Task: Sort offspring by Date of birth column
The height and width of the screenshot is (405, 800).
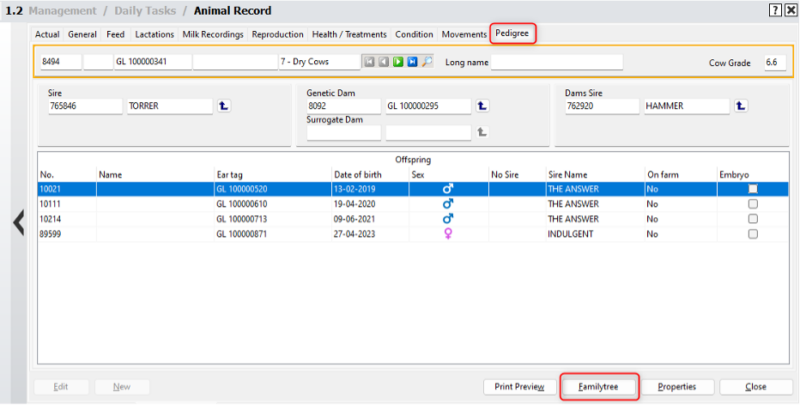Action: click(x=358, y=174)
